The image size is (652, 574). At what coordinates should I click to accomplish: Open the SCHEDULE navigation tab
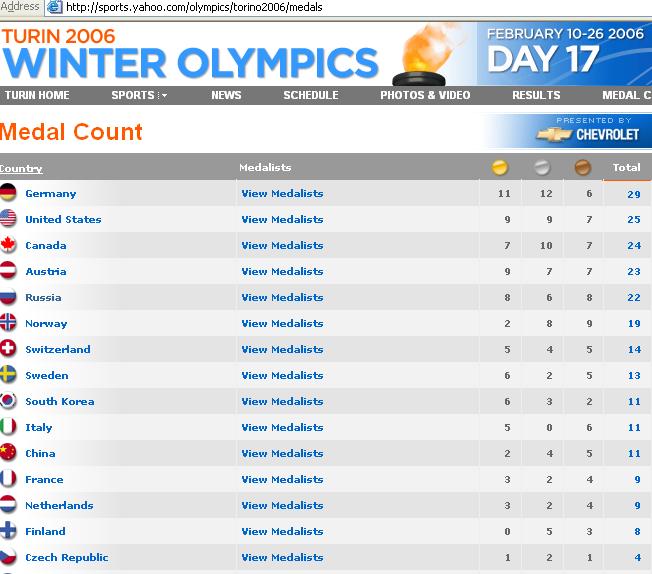pos(311,95)
